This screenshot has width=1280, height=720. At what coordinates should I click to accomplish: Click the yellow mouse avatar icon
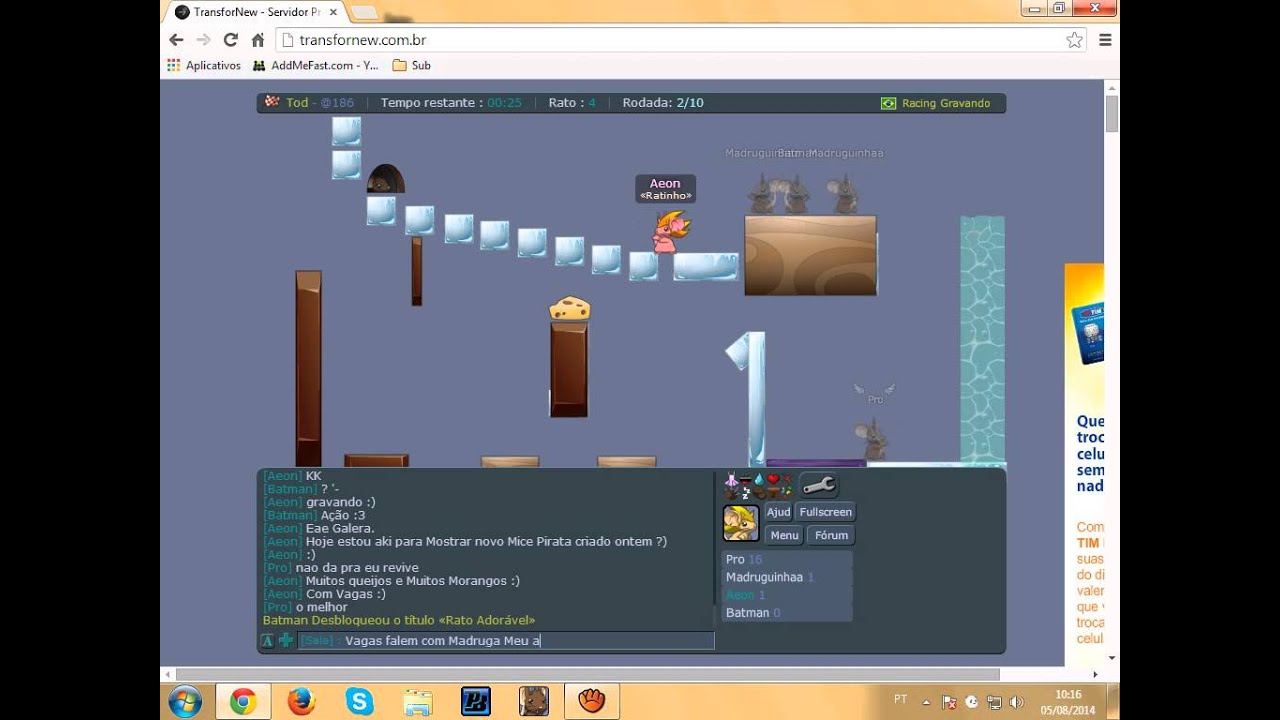click(741, 523)
